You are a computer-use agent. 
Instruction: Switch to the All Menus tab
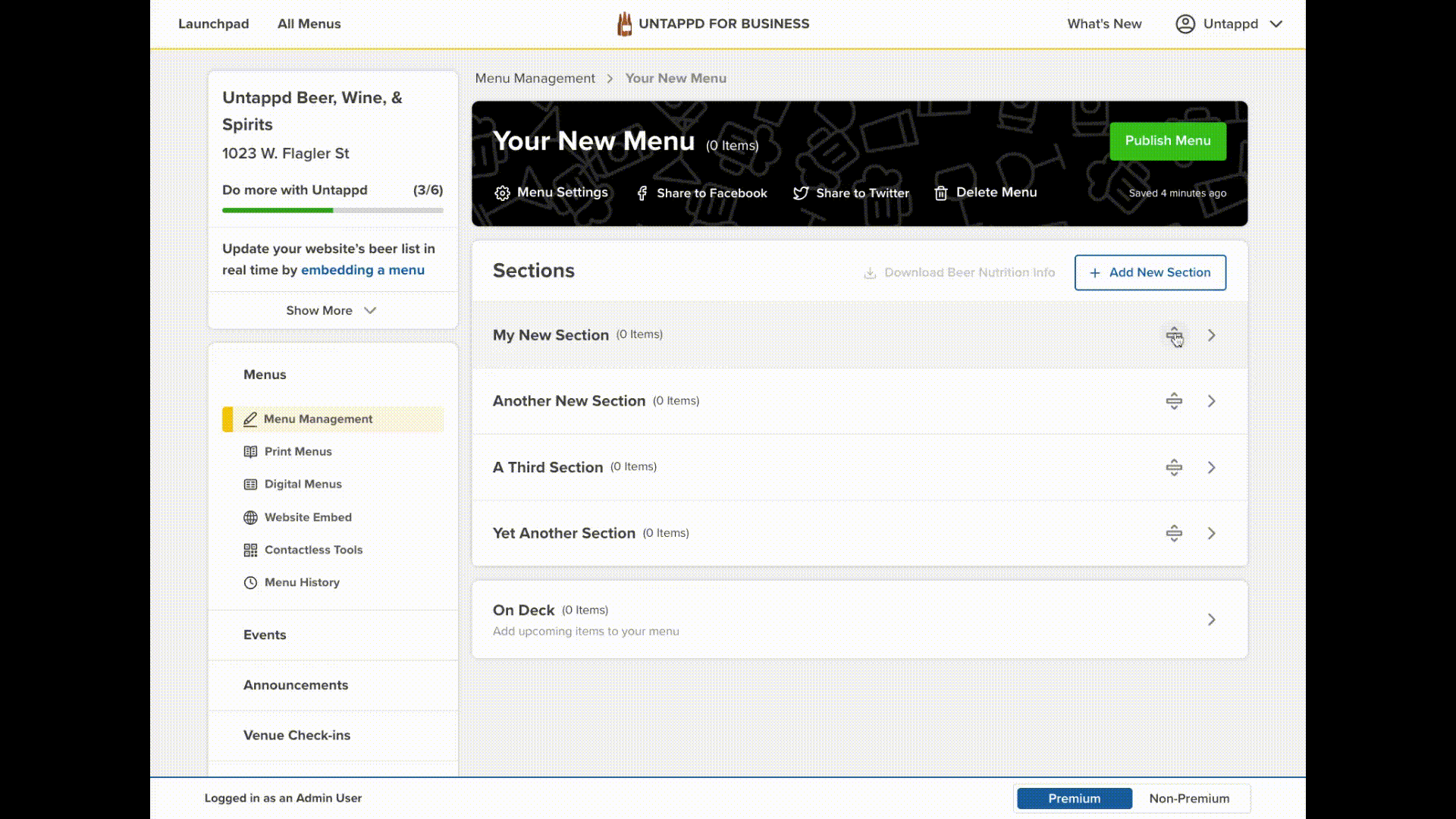pos(309,24)
